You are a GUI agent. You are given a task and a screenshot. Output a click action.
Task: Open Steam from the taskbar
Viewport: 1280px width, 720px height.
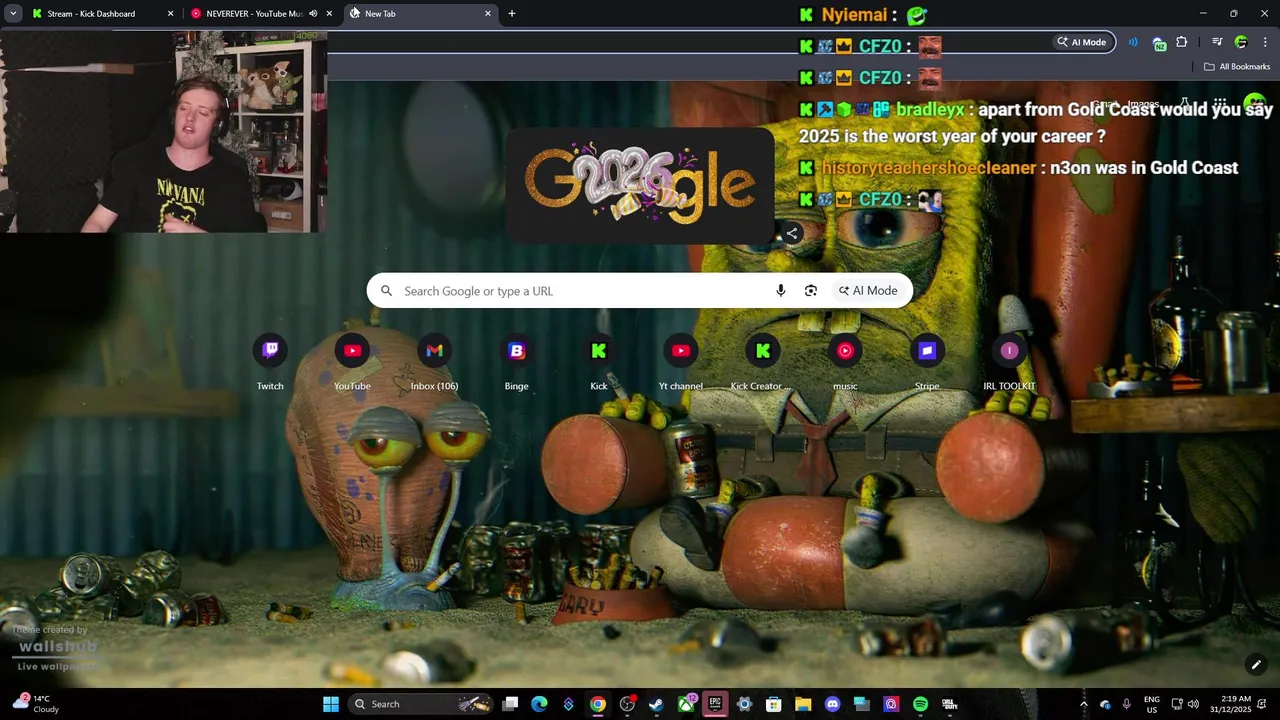point(656,704)
